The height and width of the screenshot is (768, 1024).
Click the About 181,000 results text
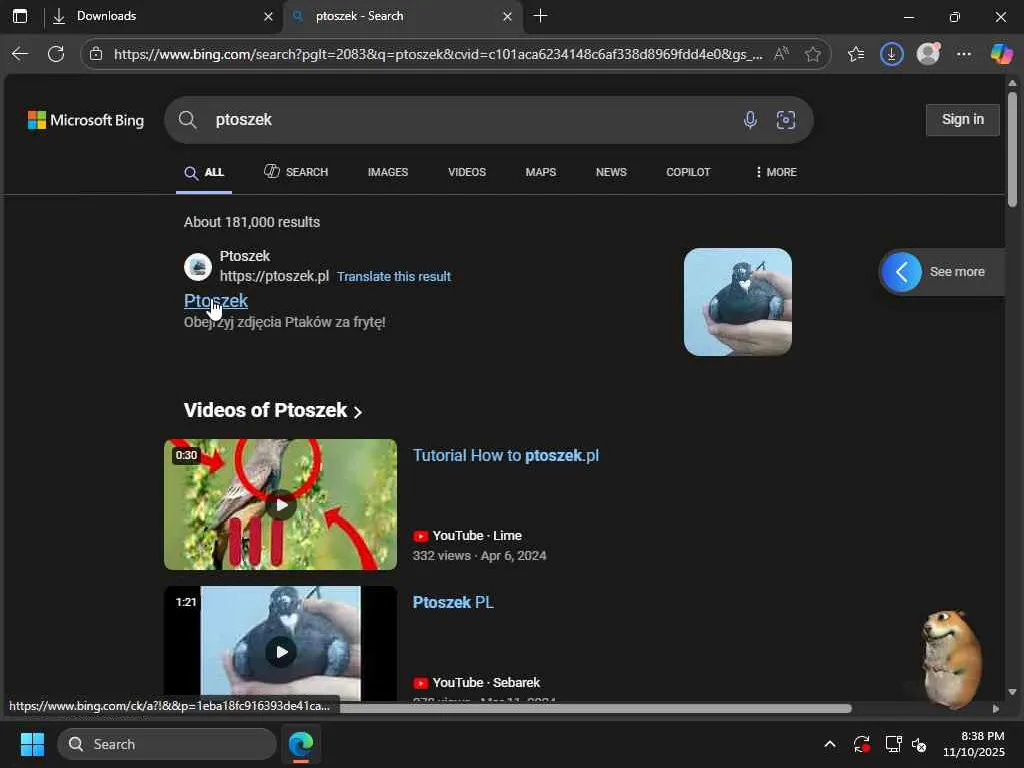point(252,223)
